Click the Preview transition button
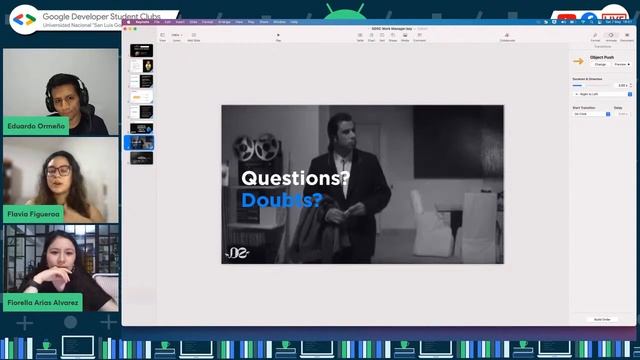The width and height of the screenshot is (640, 360). 622,64
